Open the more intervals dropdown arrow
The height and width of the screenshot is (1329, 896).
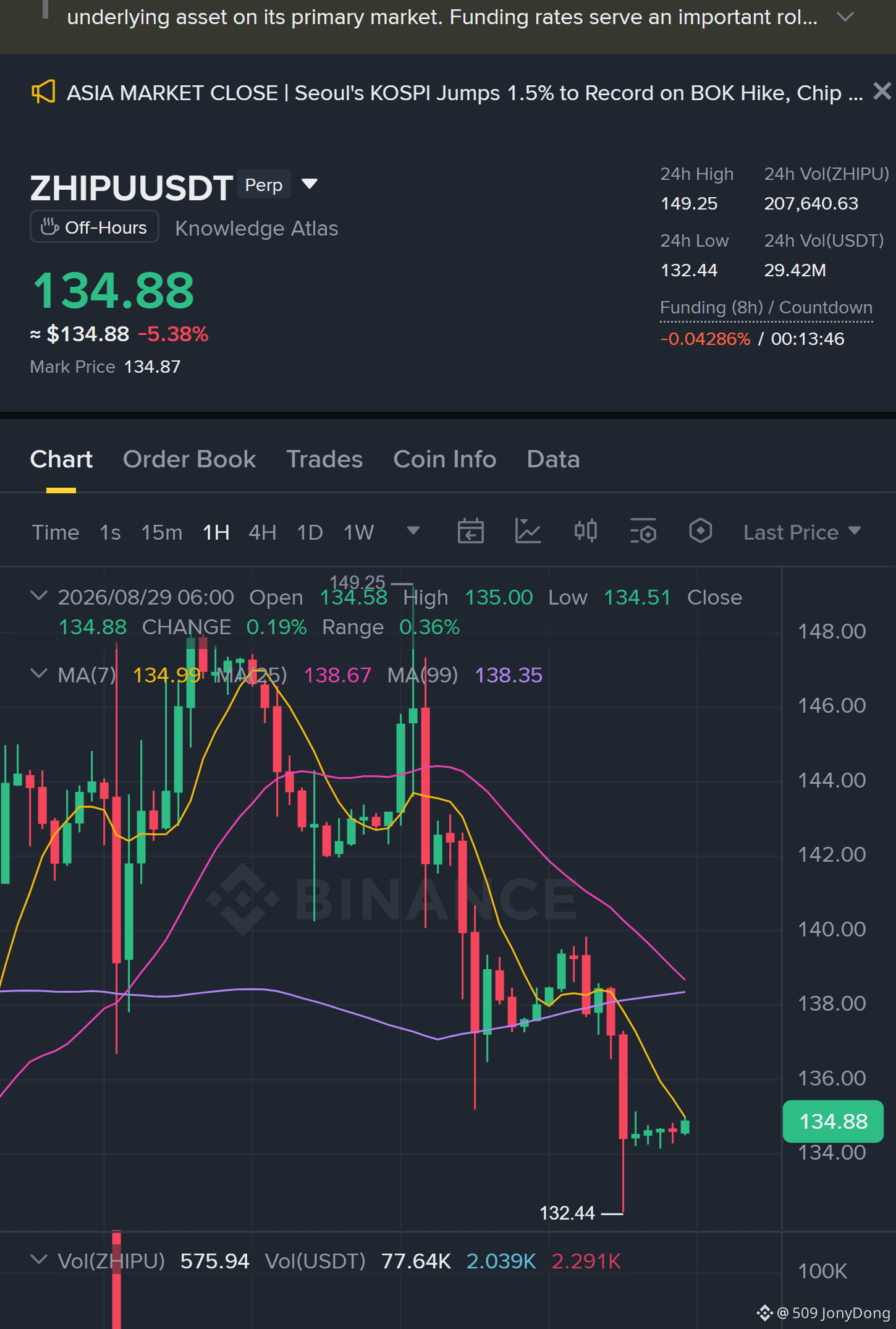[413, 530]
